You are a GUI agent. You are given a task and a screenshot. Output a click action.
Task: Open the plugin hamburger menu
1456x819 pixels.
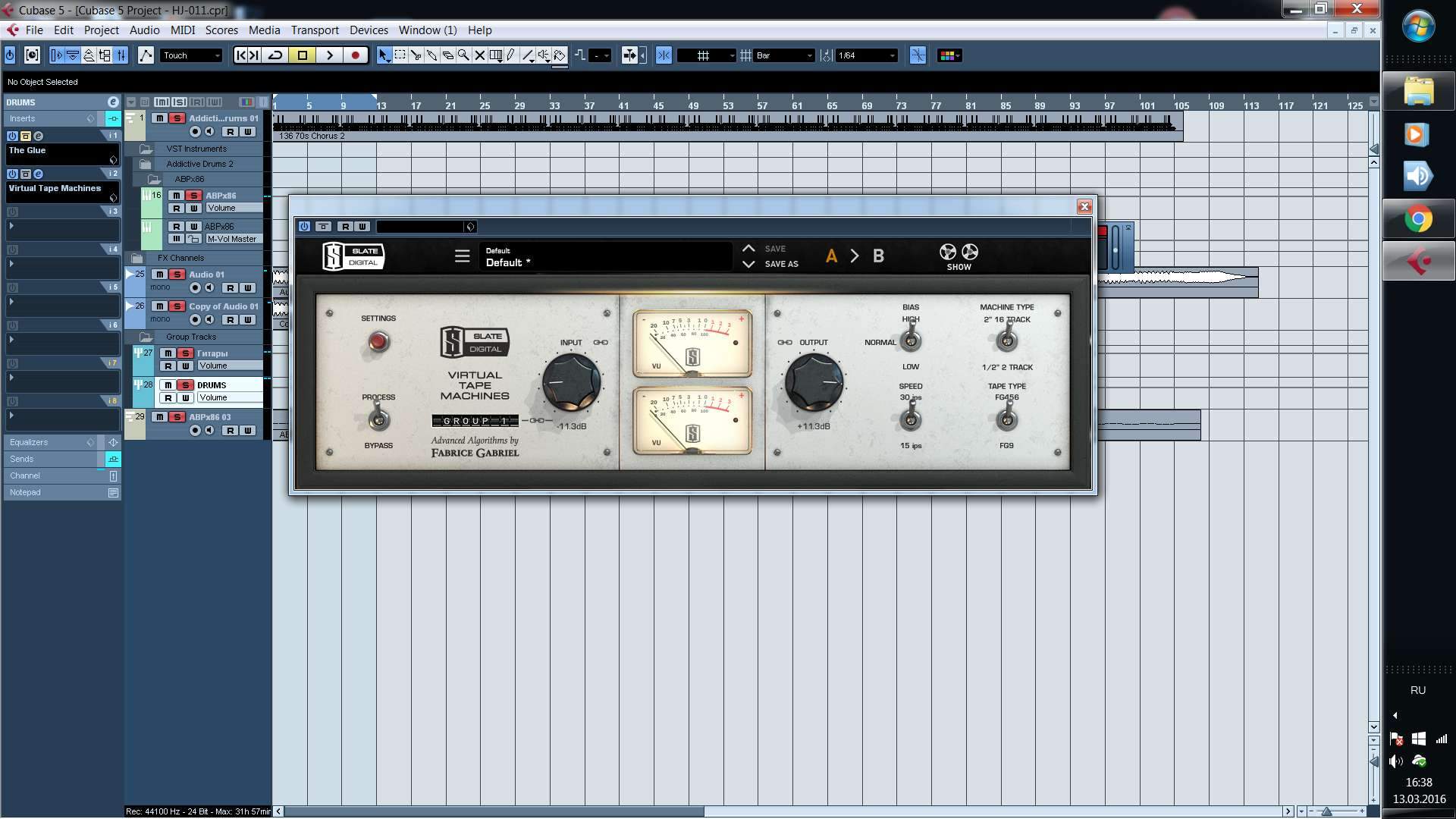(462, 256)
